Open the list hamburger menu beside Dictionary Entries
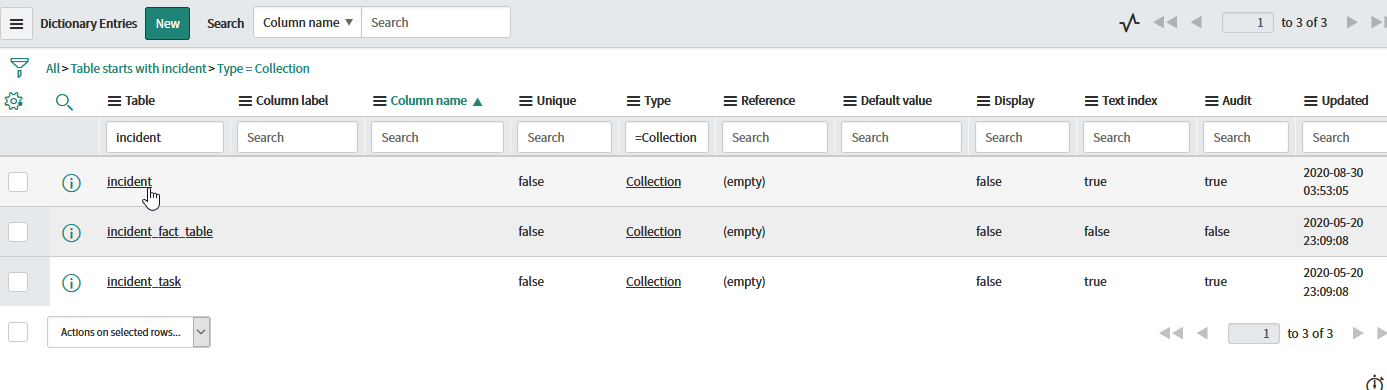Viewport: 1387px width, 390px height. coord(16,23)
